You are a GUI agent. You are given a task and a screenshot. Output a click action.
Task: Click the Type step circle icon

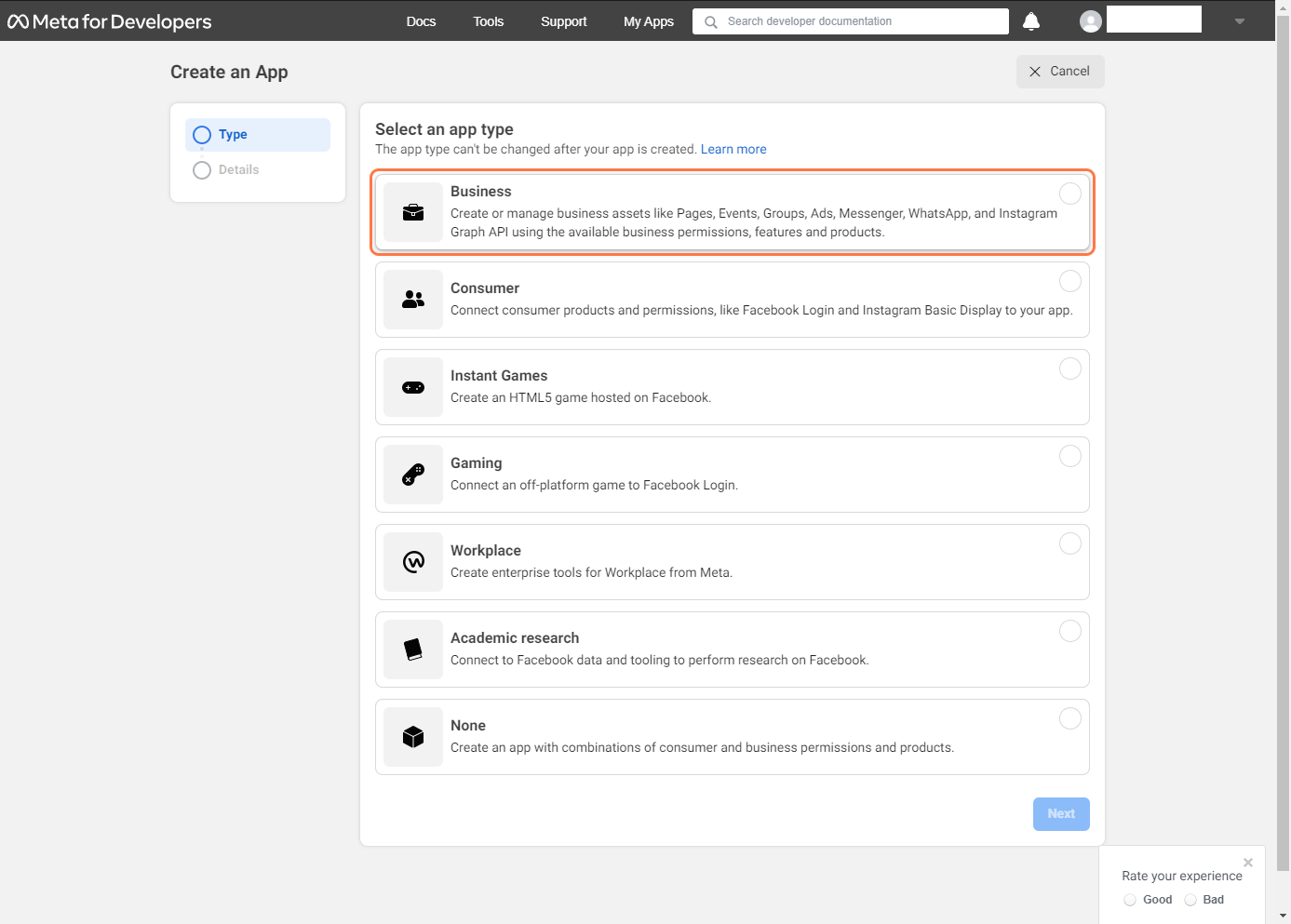pos(202,135)
